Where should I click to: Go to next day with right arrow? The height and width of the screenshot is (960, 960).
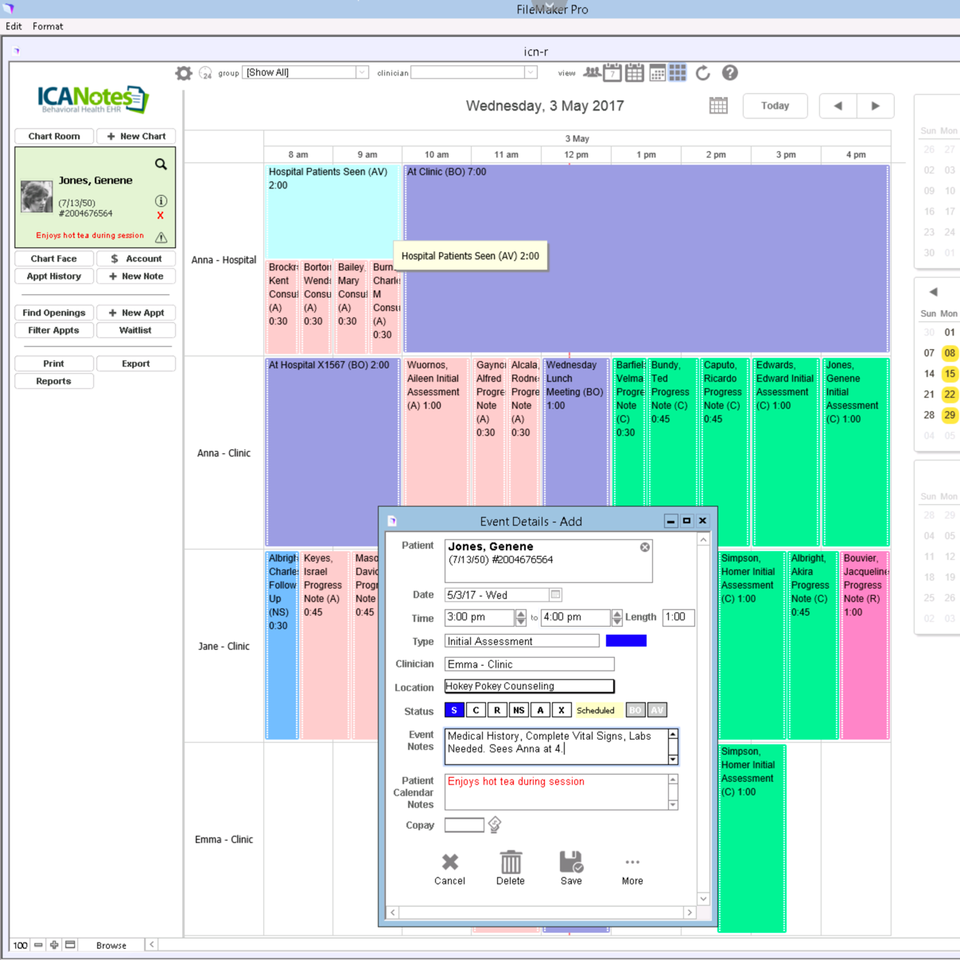point(876,106)
